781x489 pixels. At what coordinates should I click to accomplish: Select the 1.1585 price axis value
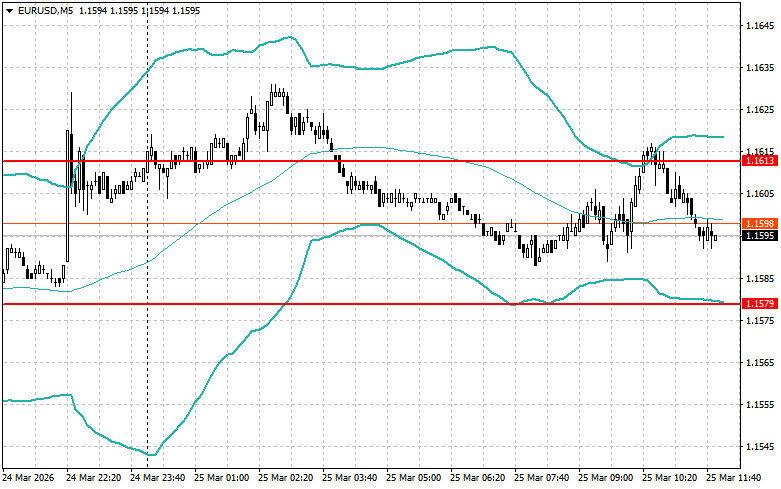click(x=760, y=278)
